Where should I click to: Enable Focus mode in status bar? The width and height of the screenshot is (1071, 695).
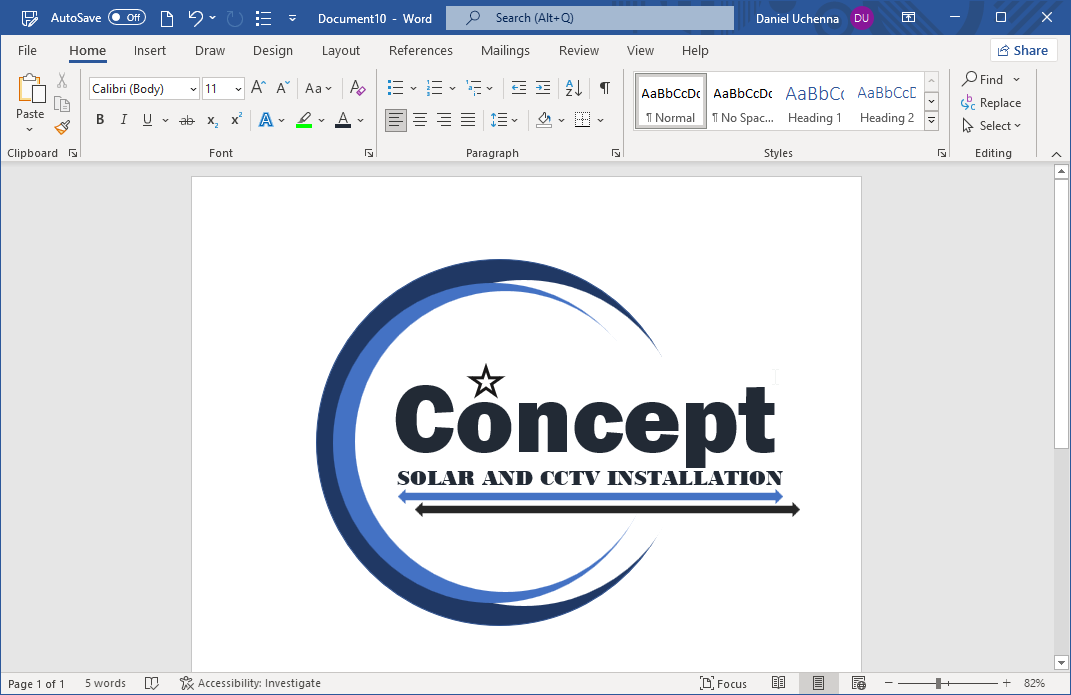[724, 682]
